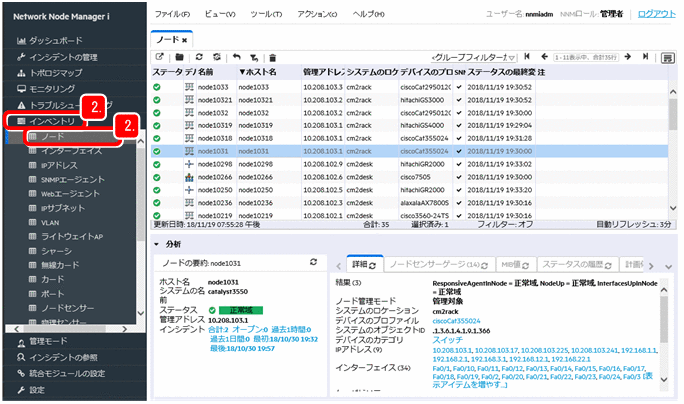
Task: Toggle the checkmark in the node10319 row
Action: tap(458, 124)
